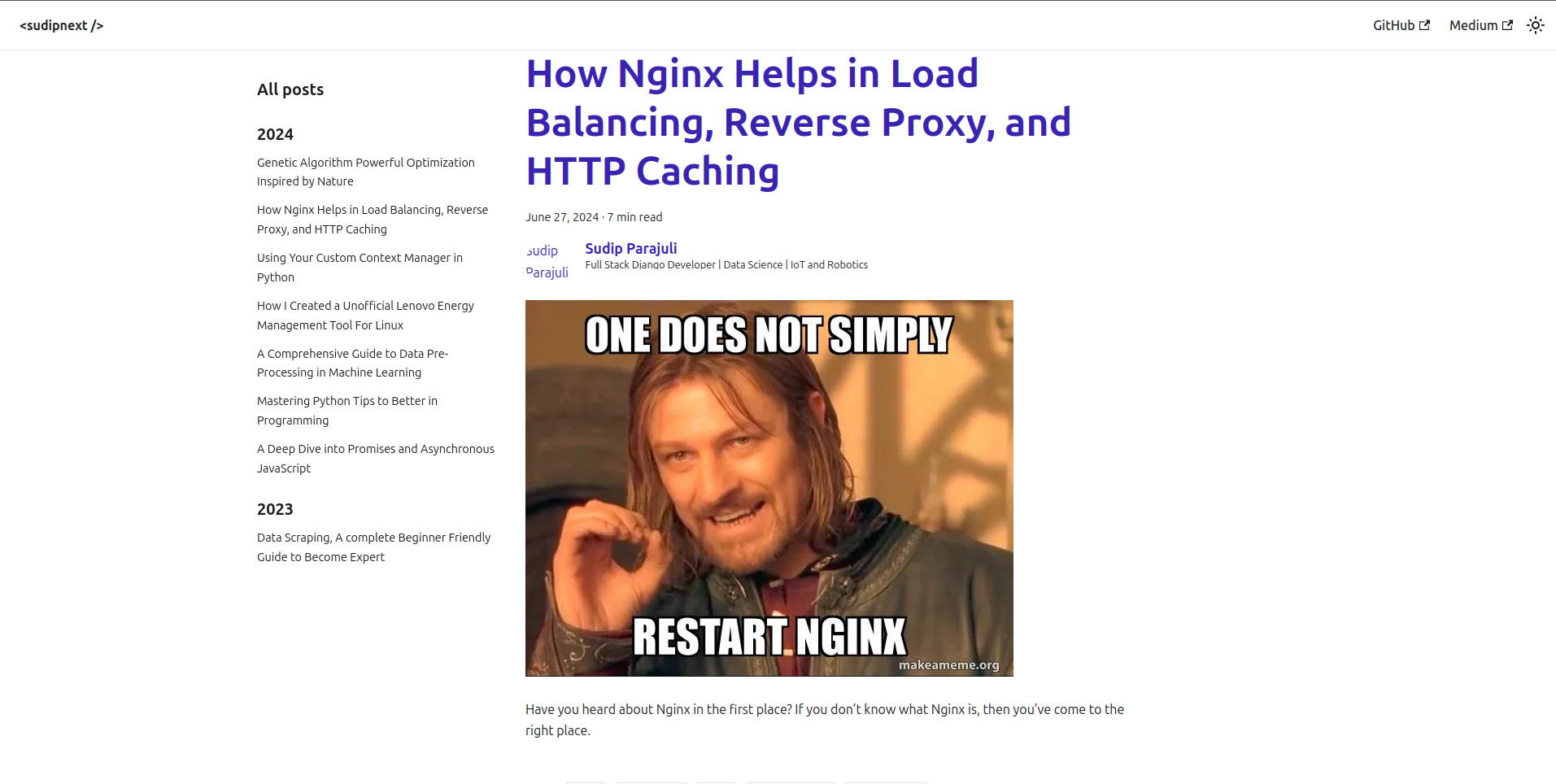Click the Sudip Parajuli author name

point(631,248)
